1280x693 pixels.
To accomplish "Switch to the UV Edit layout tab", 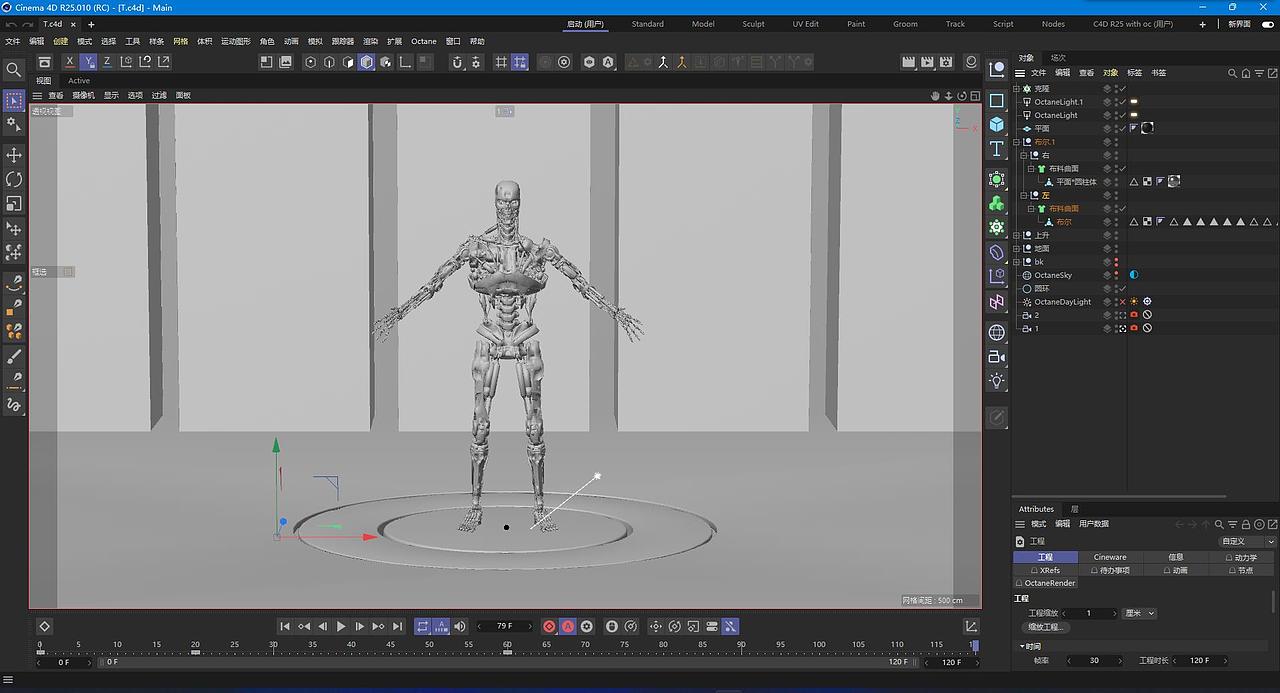I will 805,24.
